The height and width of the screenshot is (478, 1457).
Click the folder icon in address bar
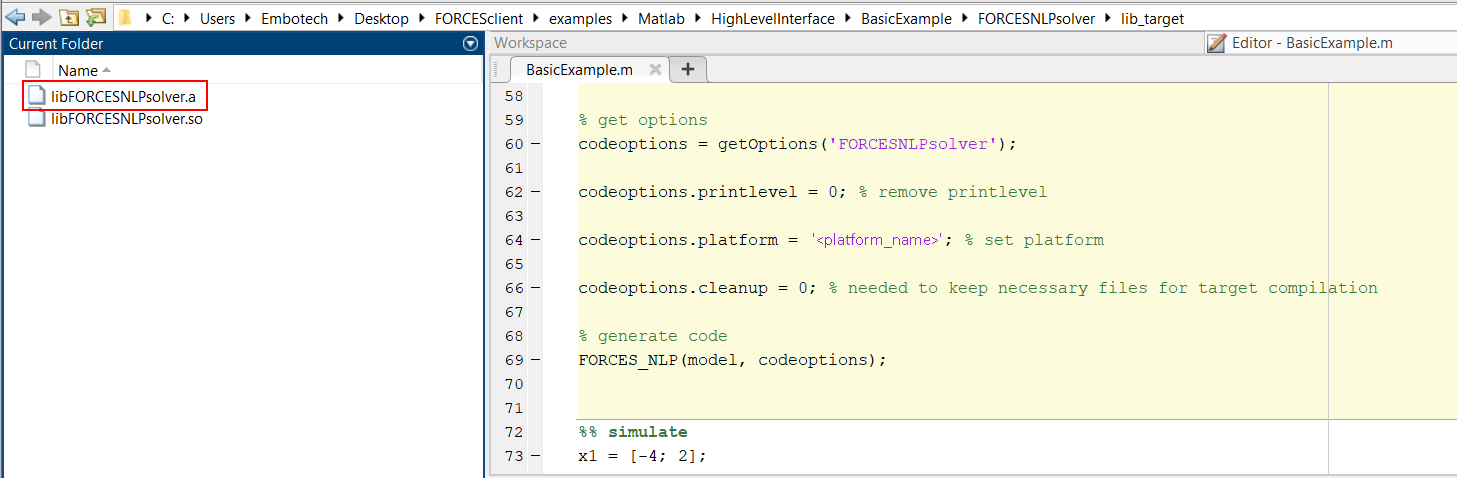125,18
